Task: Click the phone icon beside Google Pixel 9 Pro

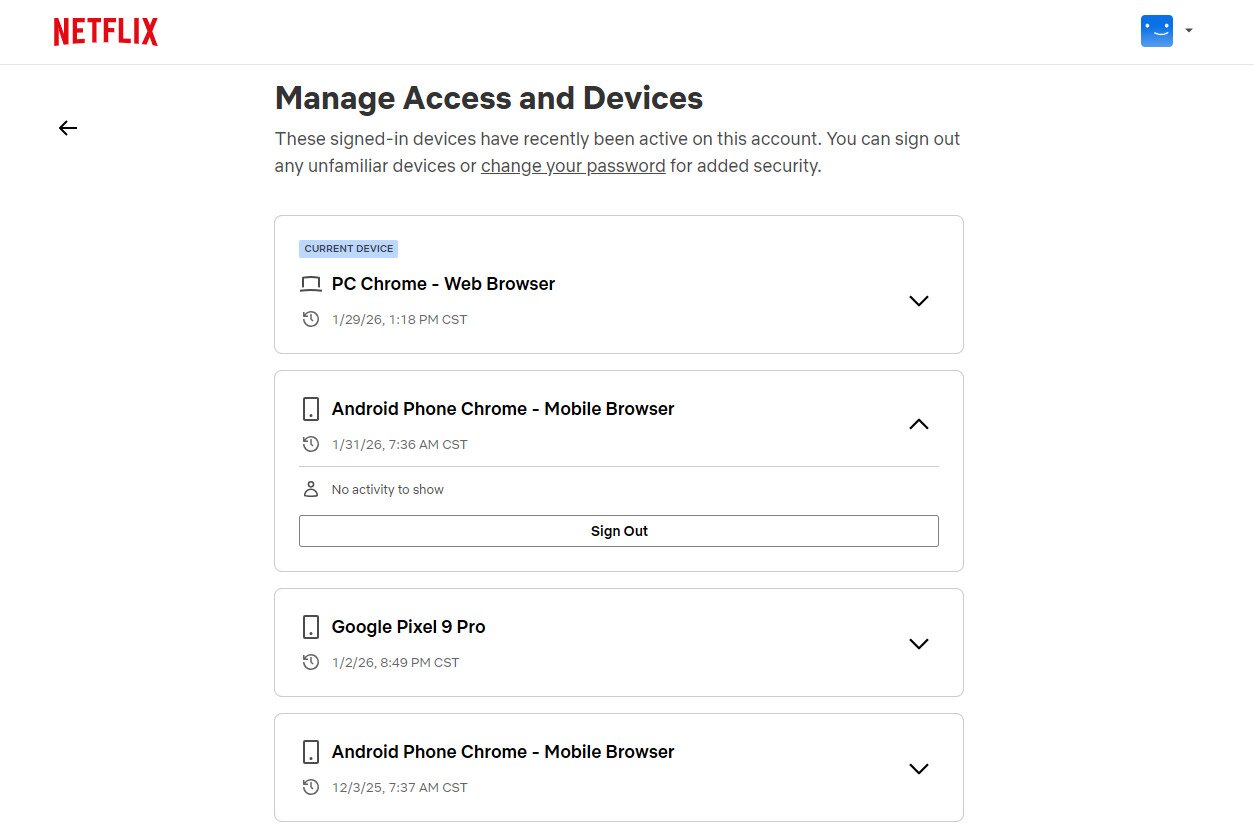Action: [311, 627]
